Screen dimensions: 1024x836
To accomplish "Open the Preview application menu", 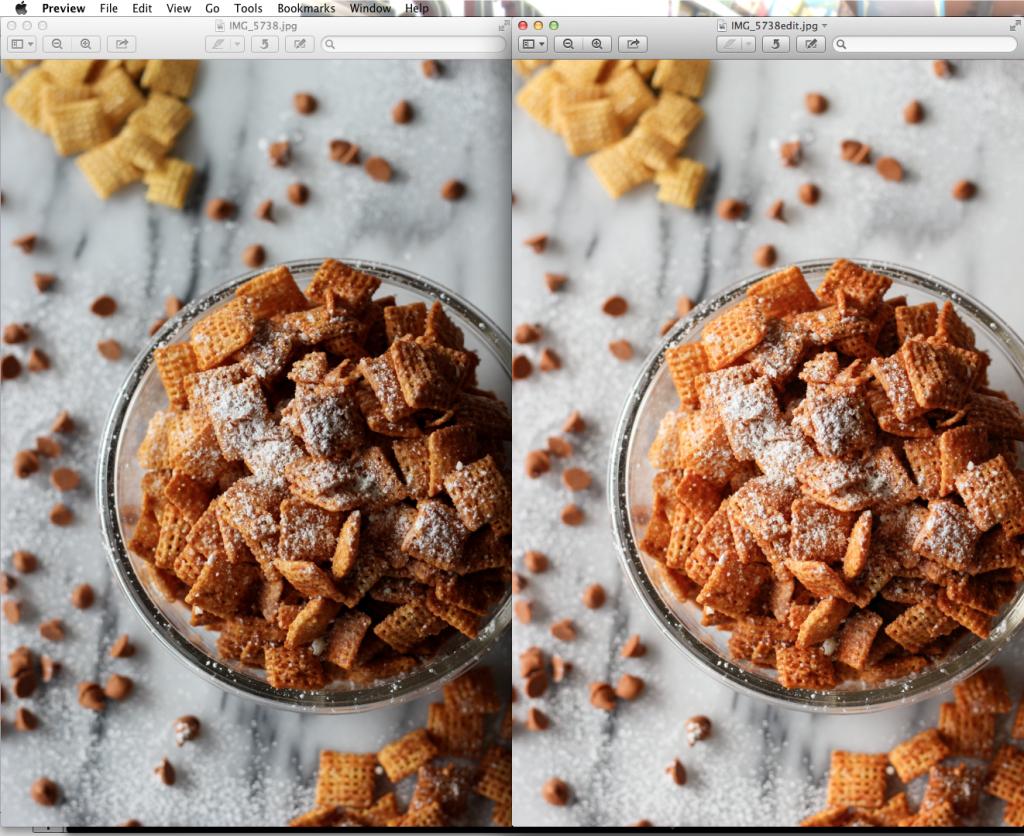I will point(63,8).
